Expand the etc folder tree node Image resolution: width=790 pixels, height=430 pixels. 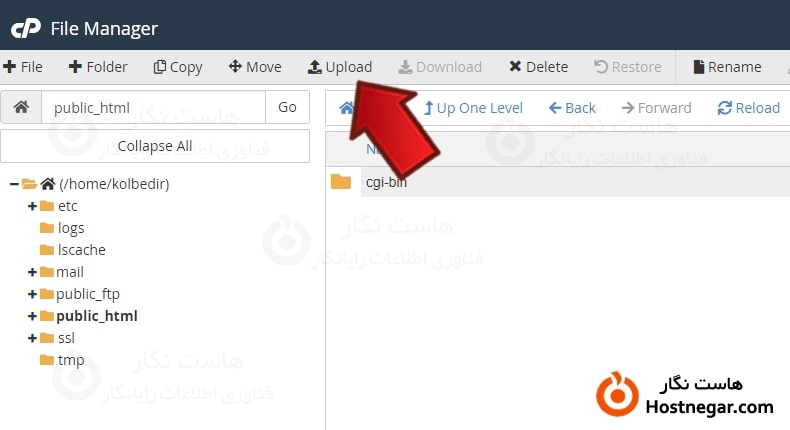[32, 206]
